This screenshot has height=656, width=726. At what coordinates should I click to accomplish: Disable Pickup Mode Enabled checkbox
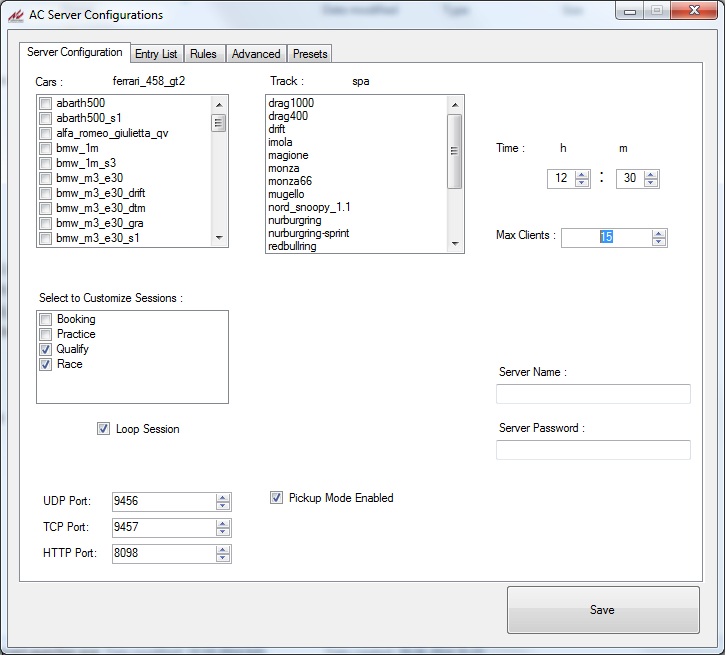tap(277, 498)
